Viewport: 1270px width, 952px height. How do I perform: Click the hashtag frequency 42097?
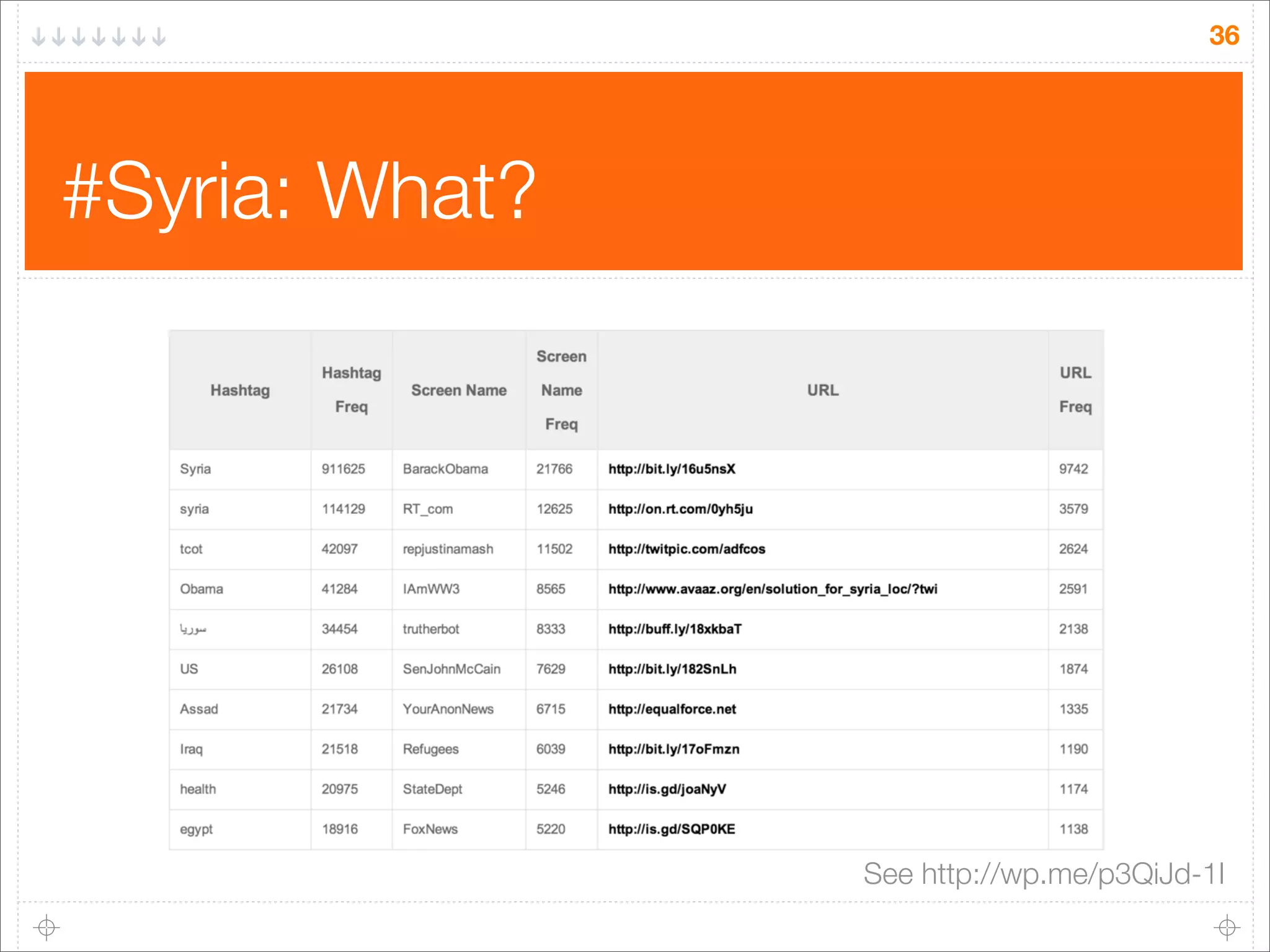(x=339, y=549)
